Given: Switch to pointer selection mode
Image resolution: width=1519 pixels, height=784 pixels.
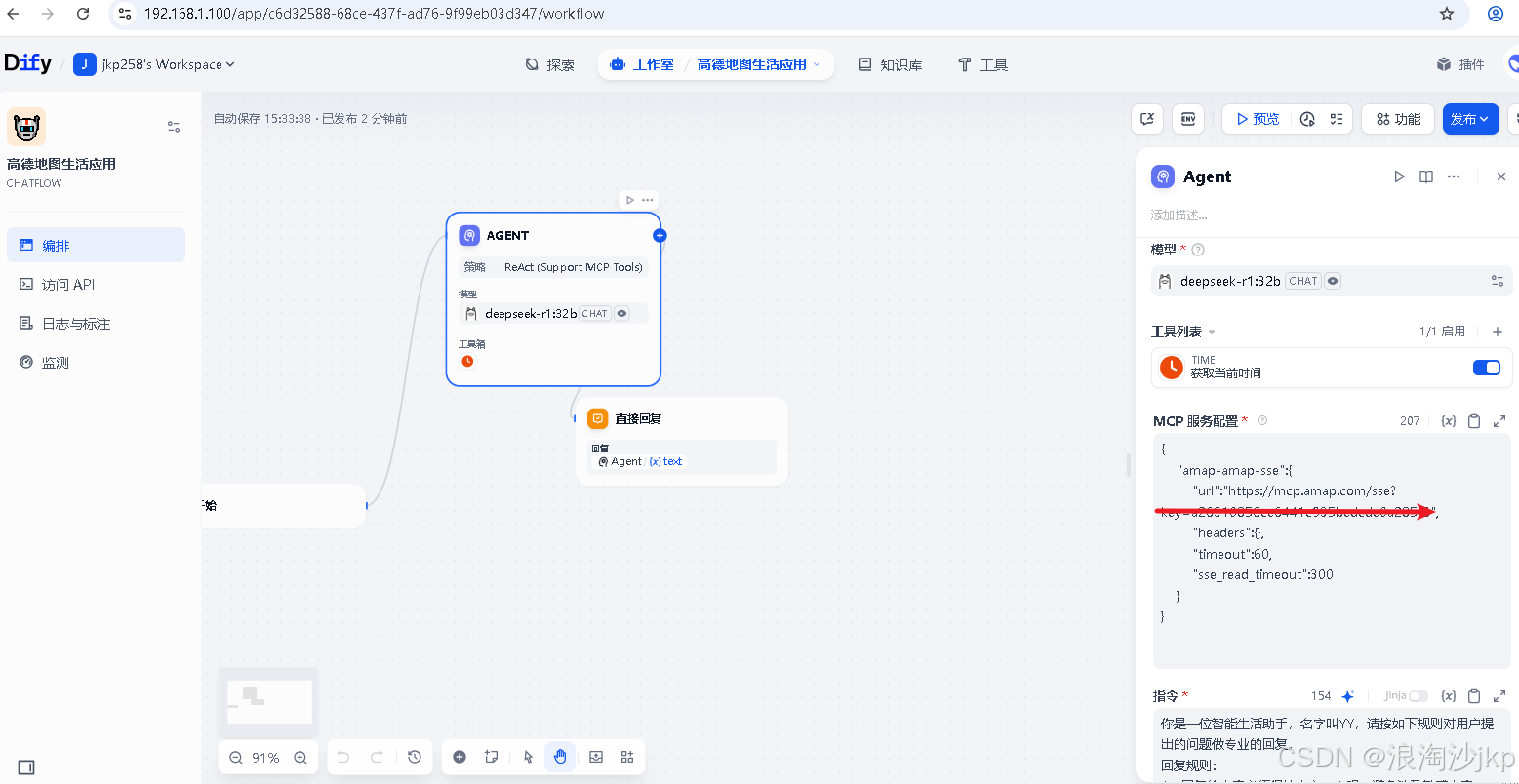Looking at the screenshot, I should click(528, 757).
